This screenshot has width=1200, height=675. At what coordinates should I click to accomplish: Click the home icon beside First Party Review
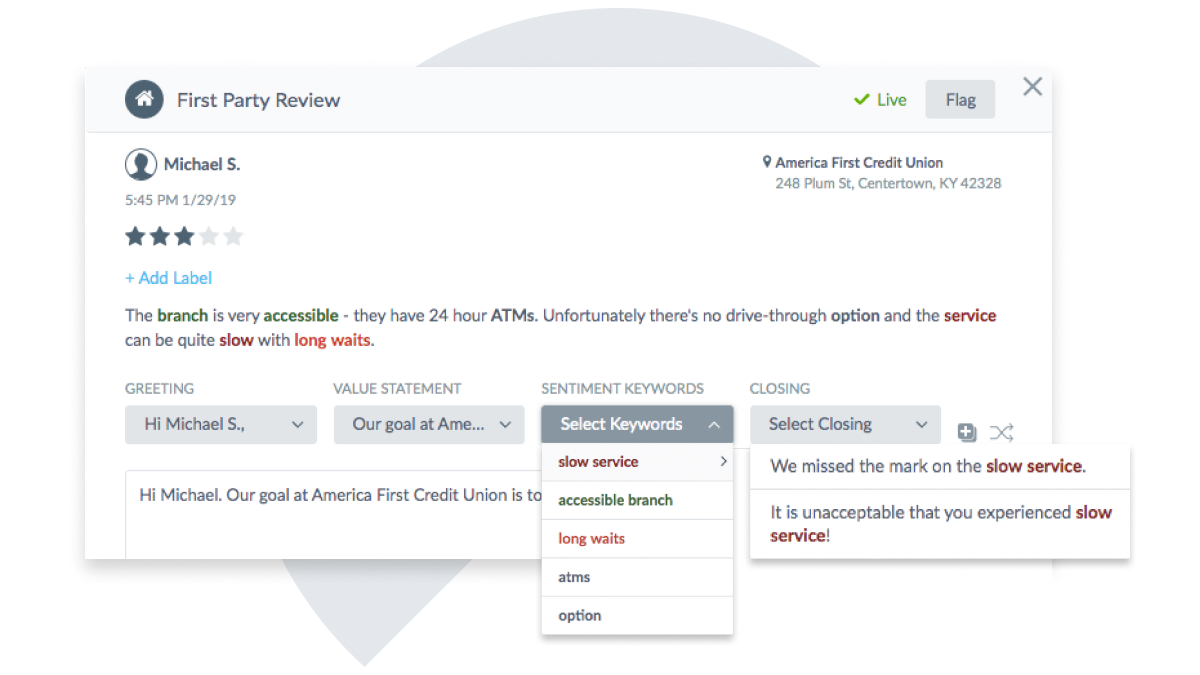click(x=144, y=99)
